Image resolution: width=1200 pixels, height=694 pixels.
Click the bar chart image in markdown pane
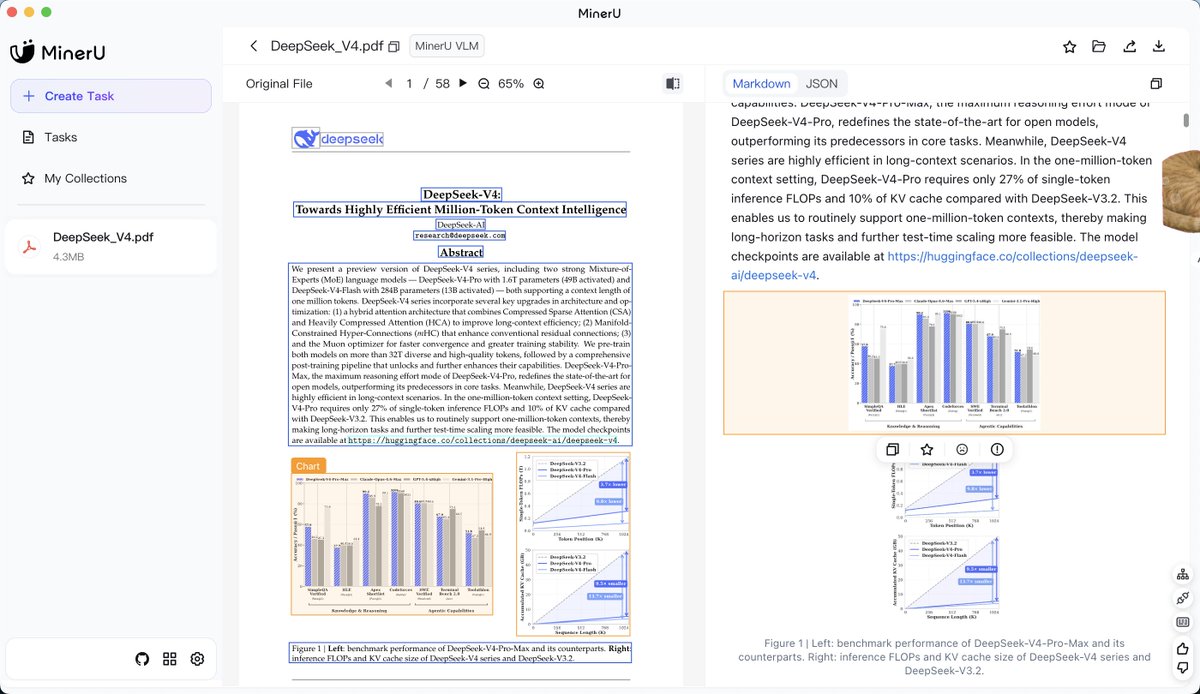tap(945, 362)
